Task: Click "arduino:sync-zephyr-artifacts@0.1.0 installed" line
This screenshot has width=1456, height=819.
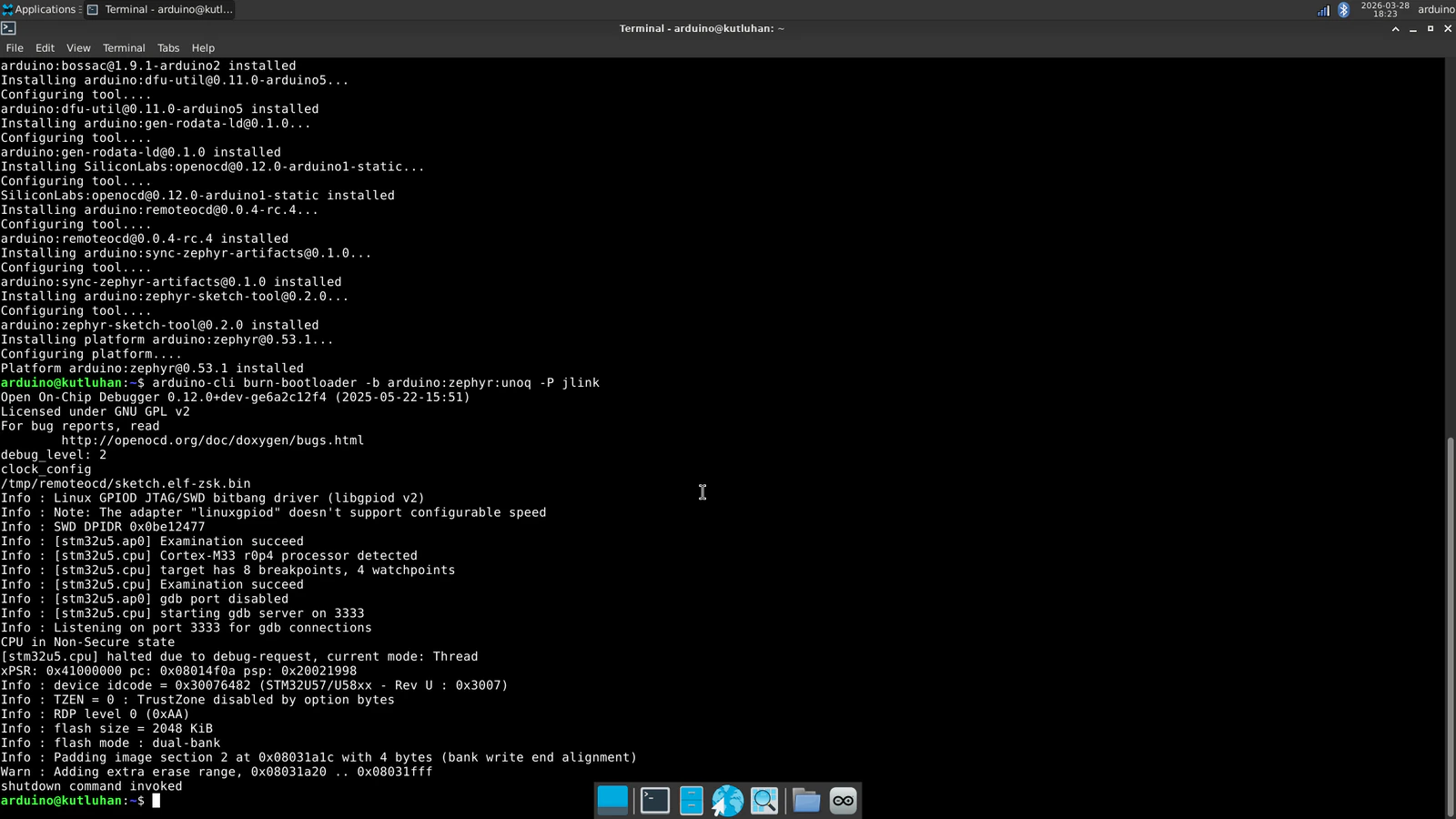Action: (171, 282)
